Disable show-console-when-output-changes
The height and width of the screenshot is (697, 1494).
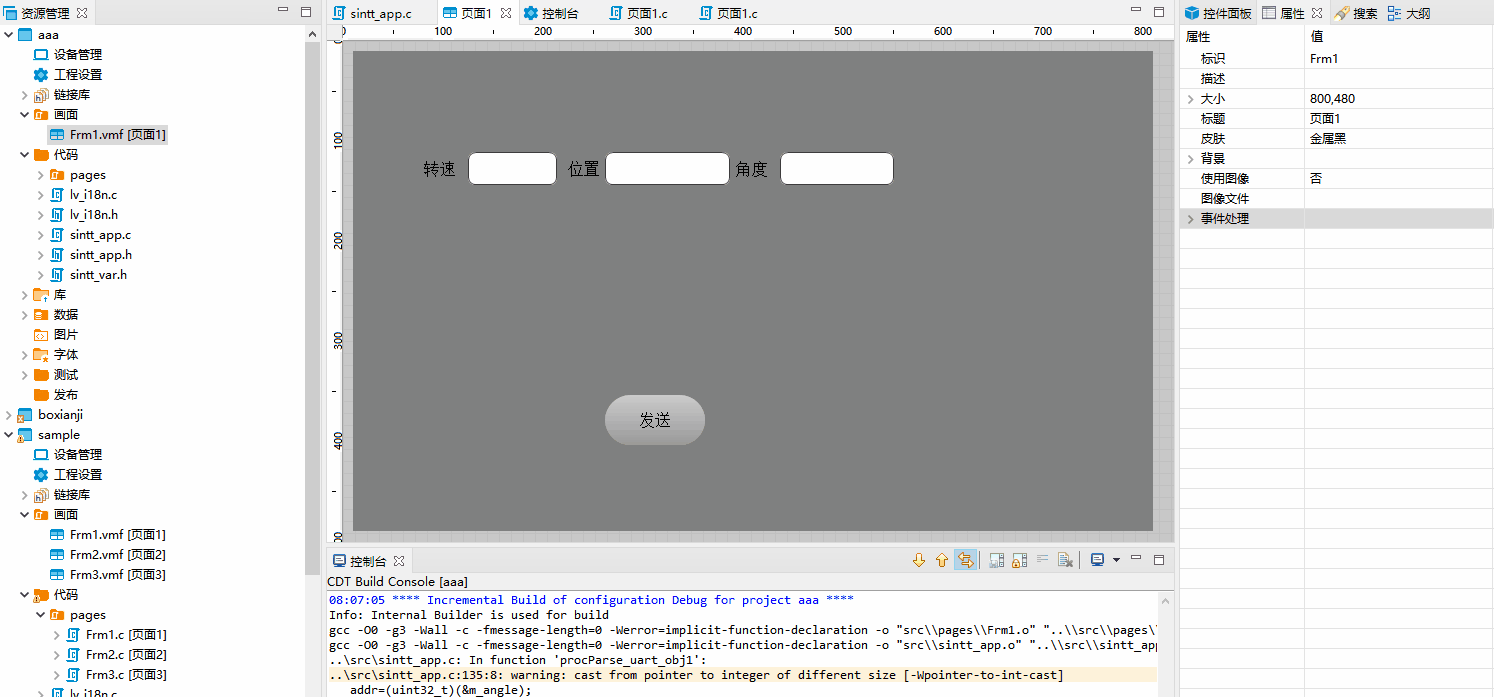[966, 559]
